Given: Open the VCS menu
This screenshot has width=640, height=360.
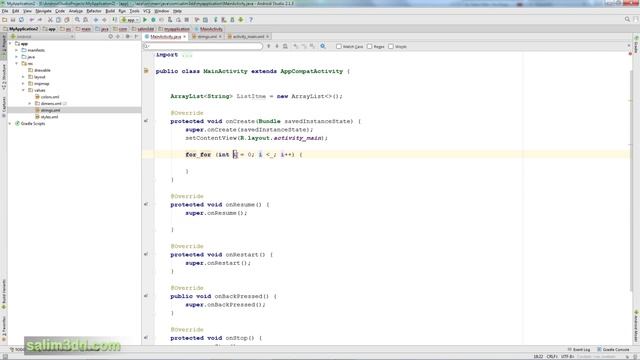Looking at the screenshot, I should pyautogui.click(x=147, y=11).
